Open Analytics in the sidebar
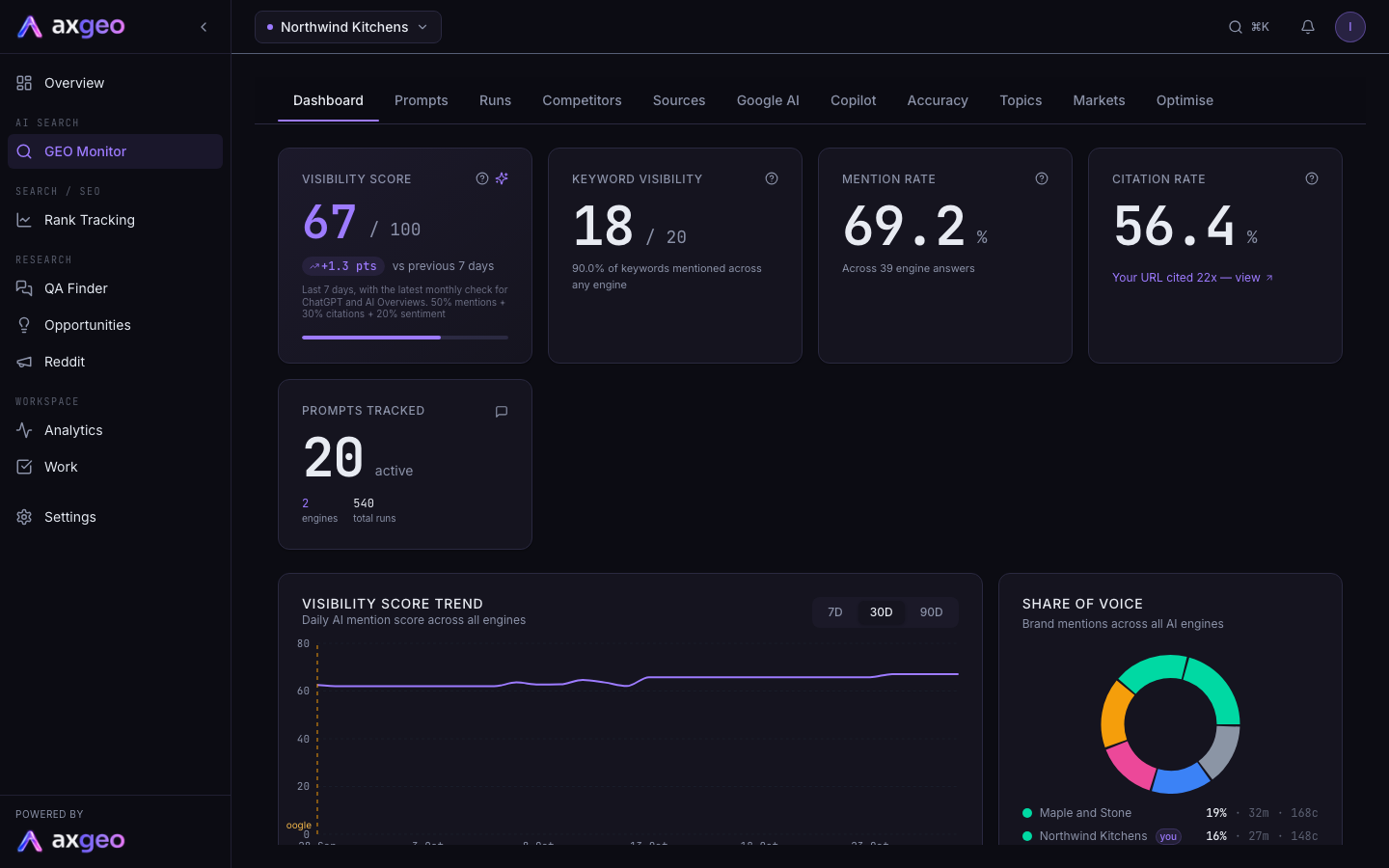The height and width of the screenshot is (868, 1389). [x=116, y=430]
